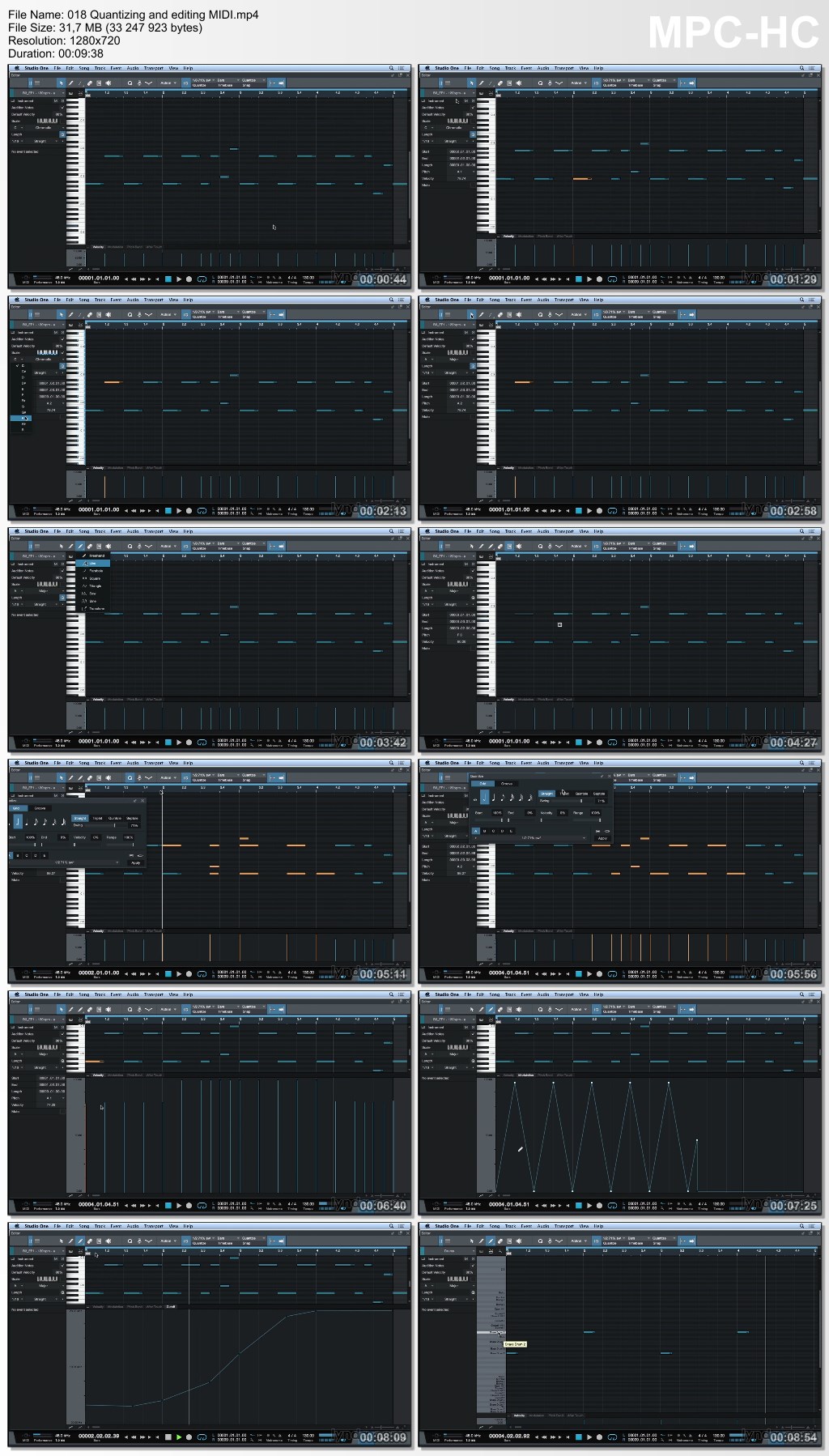Screen dimensions: 829x1456
Task: Open the Snap dropdown in the 00:04:27 frame
Action: tap(661, 543)
